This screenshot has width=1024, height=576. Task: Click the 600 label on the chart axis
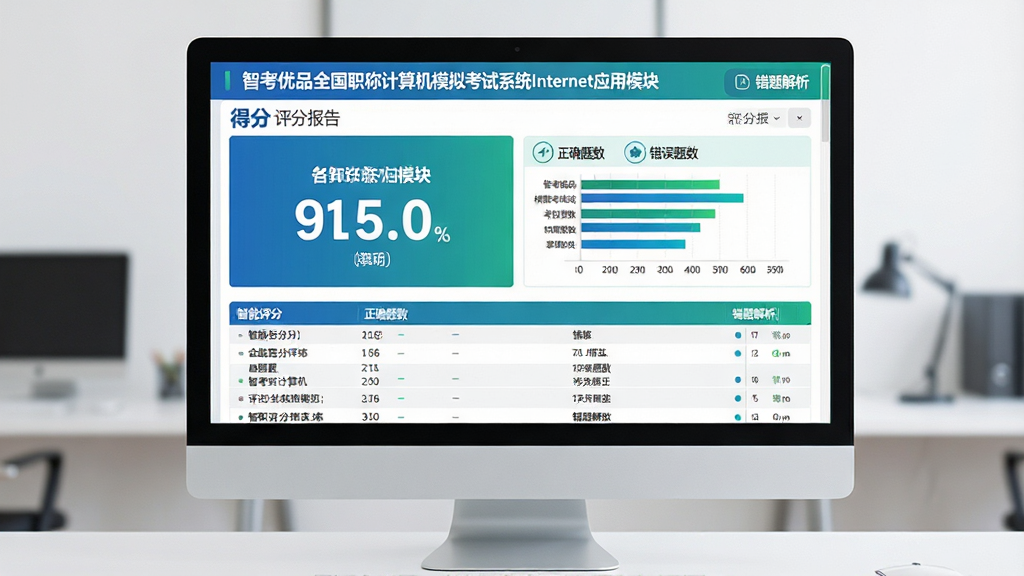click(x=748, y=270)
